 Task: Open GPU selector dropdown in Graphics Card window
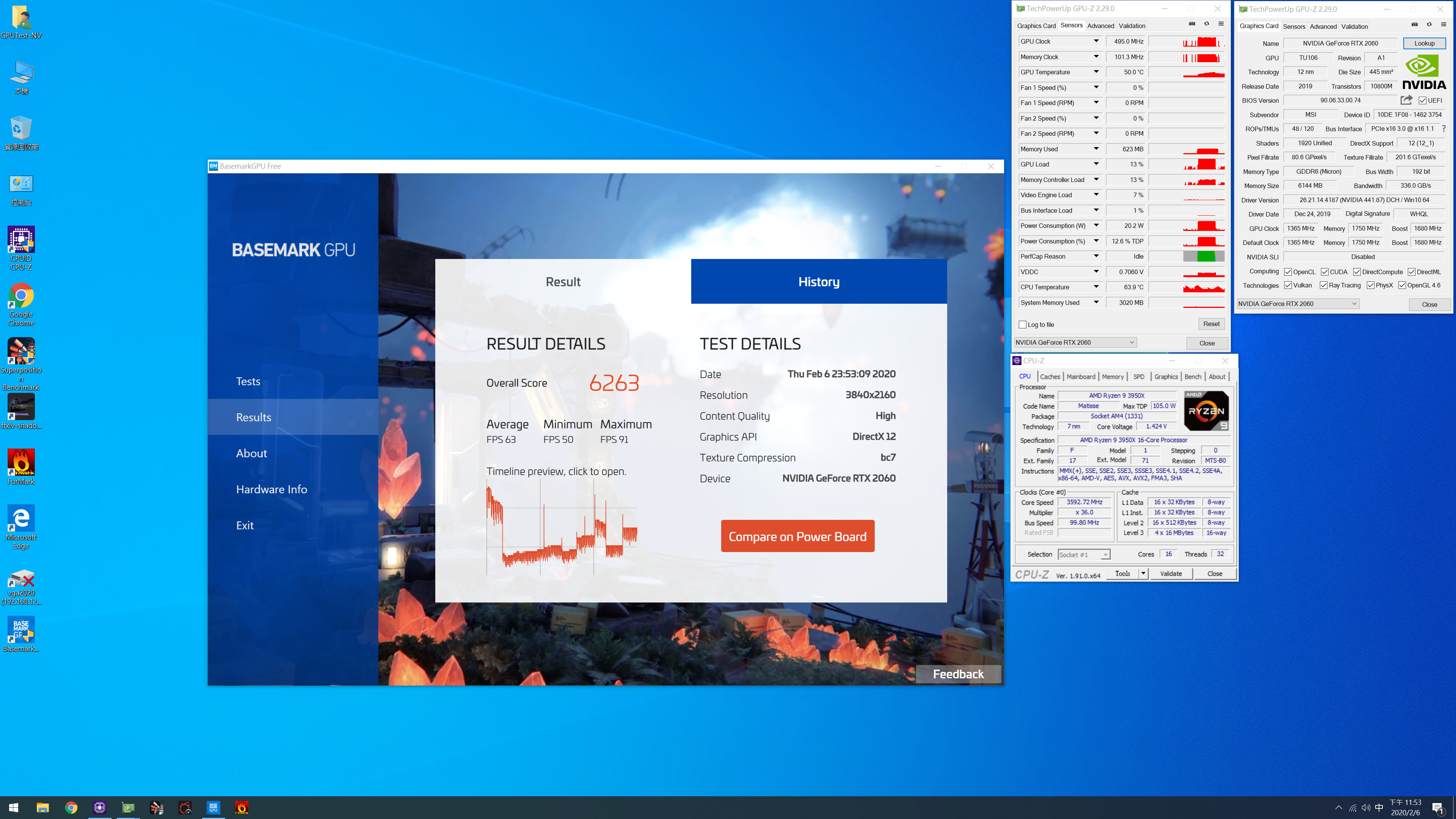click(x=1298, y=303)
